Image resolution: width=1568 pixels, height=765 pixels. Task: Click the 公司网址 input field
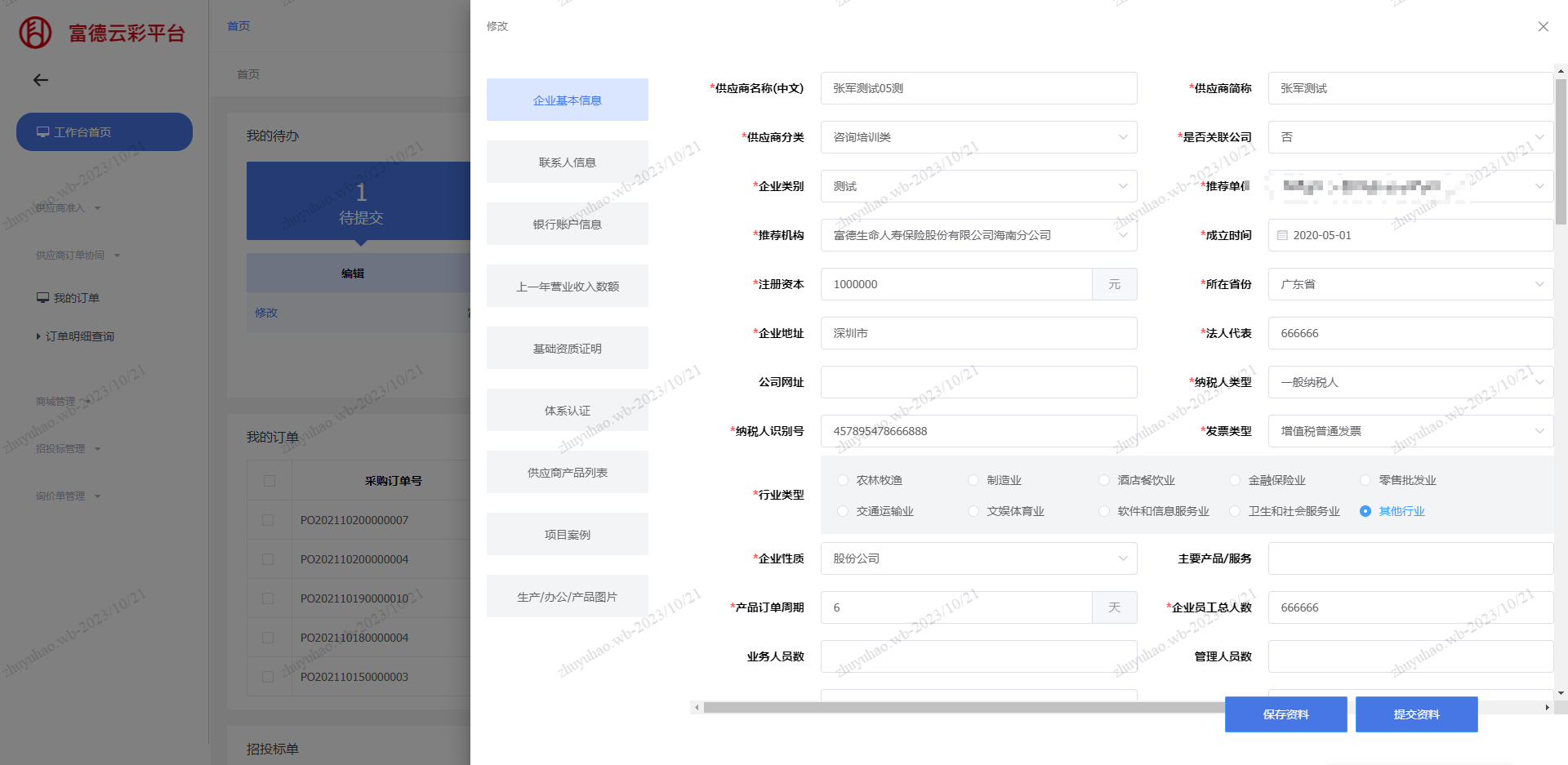pos(978,382)
